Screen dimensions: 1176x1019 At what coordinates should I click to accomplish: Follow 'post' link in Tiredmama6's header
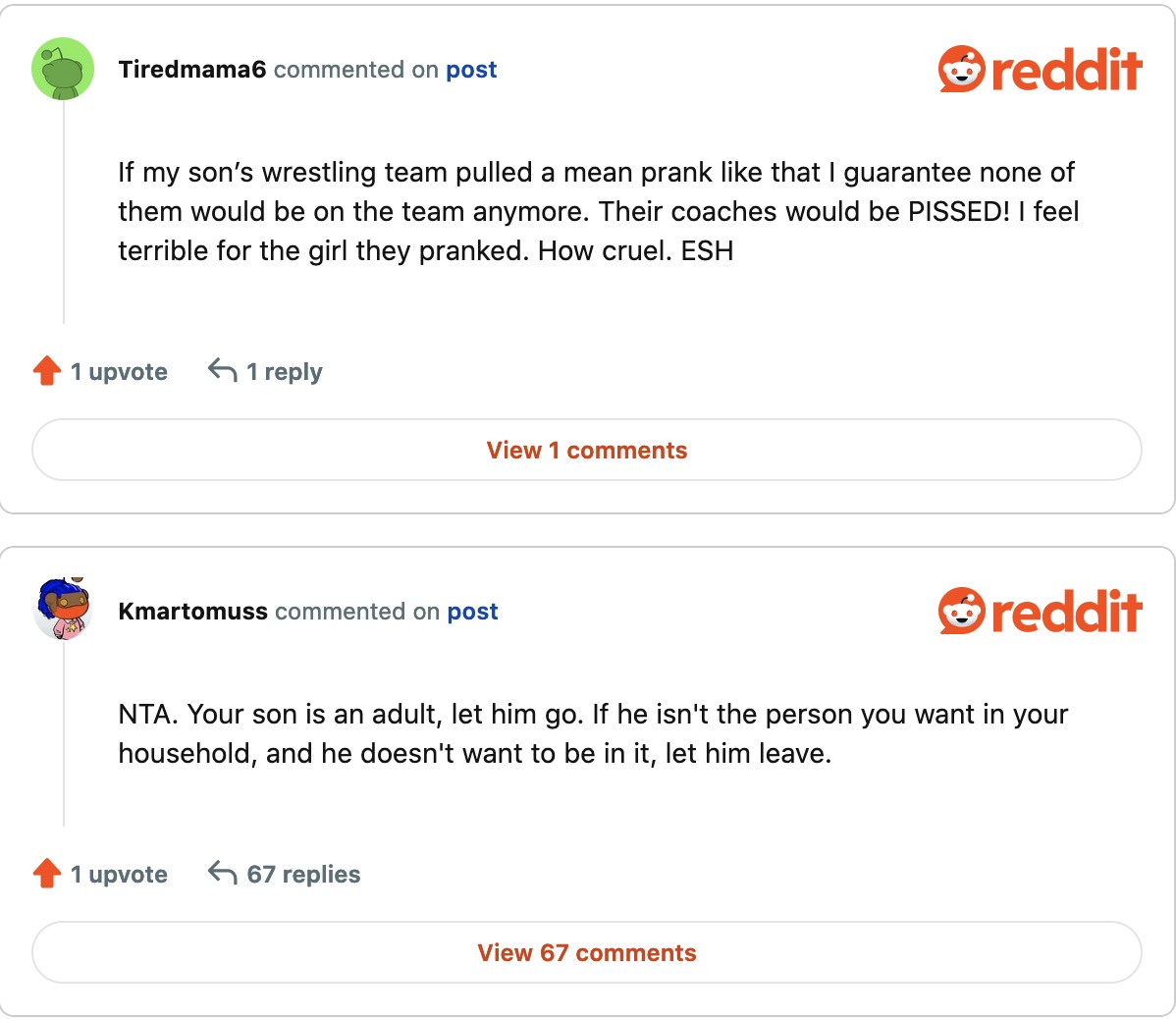tap(471, 70)
